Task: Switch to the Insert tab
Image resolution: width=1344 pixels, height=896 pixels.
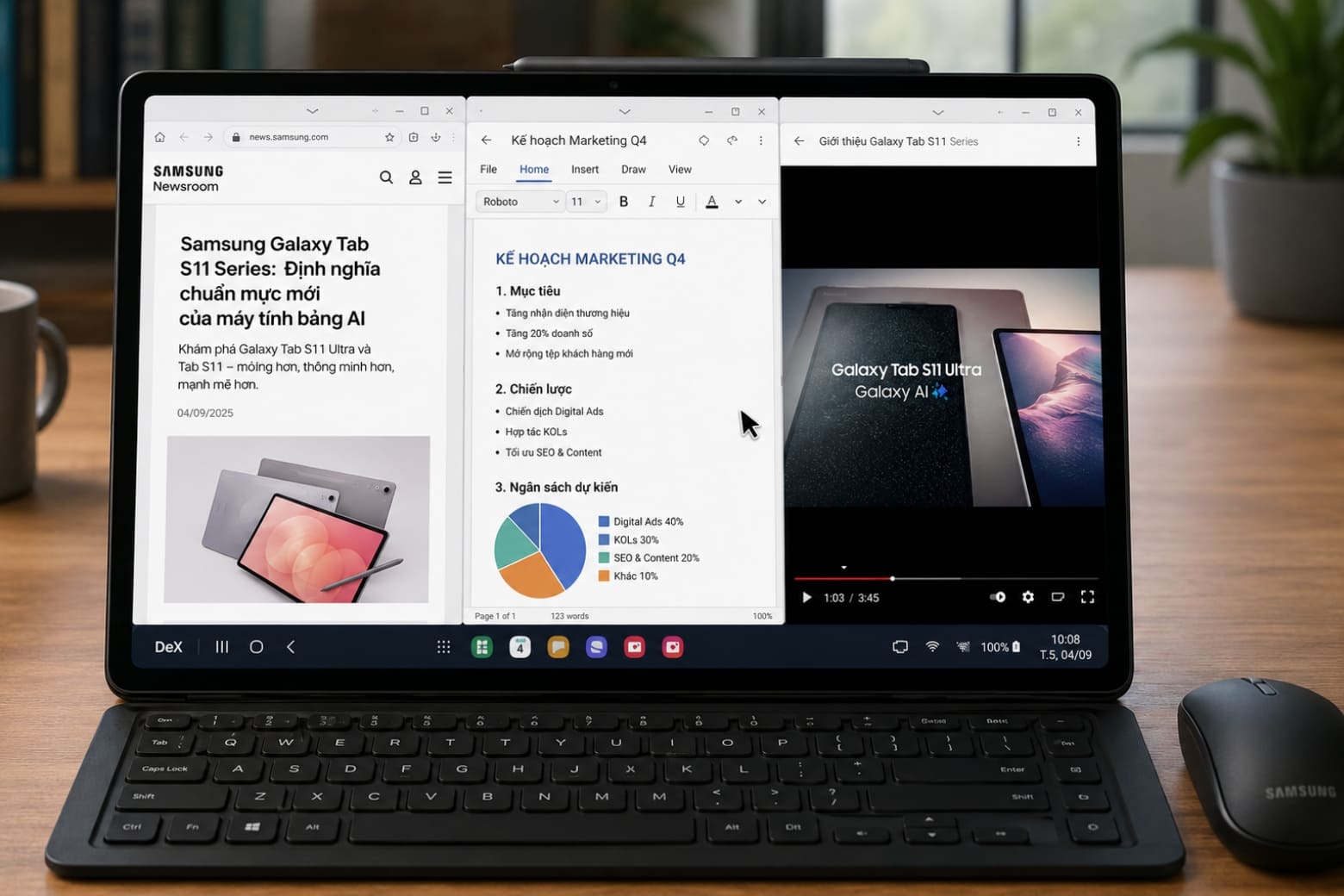Action: [x=585, y=170]
